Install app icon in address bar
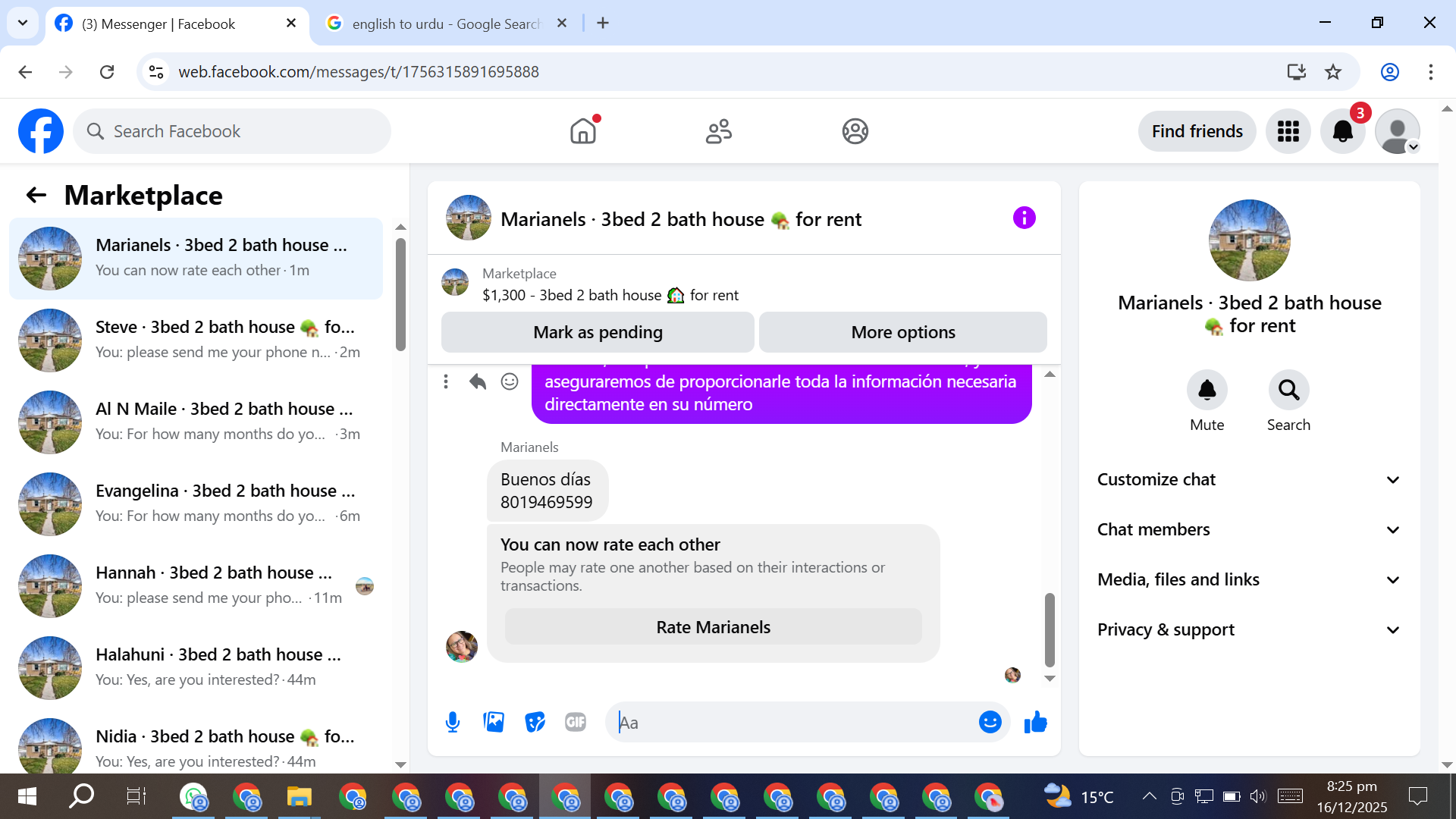Screen dimensions: 1456x819 [1296, 72]
